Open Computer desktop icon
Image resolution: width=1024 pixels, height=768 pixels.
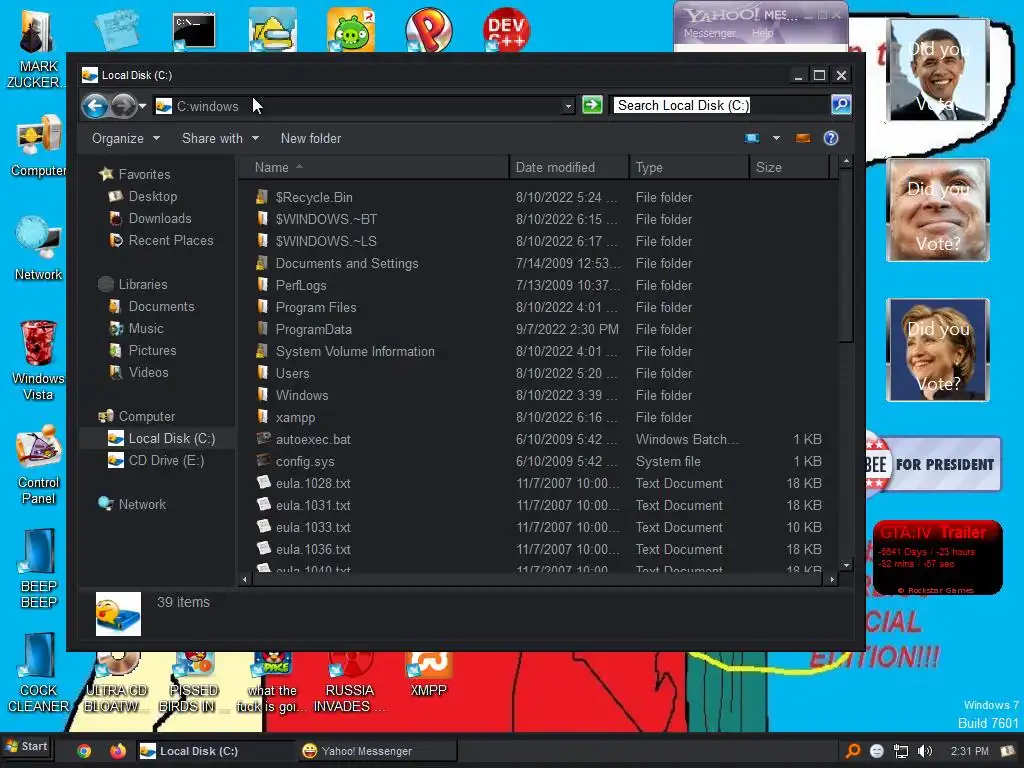[38, 145]
